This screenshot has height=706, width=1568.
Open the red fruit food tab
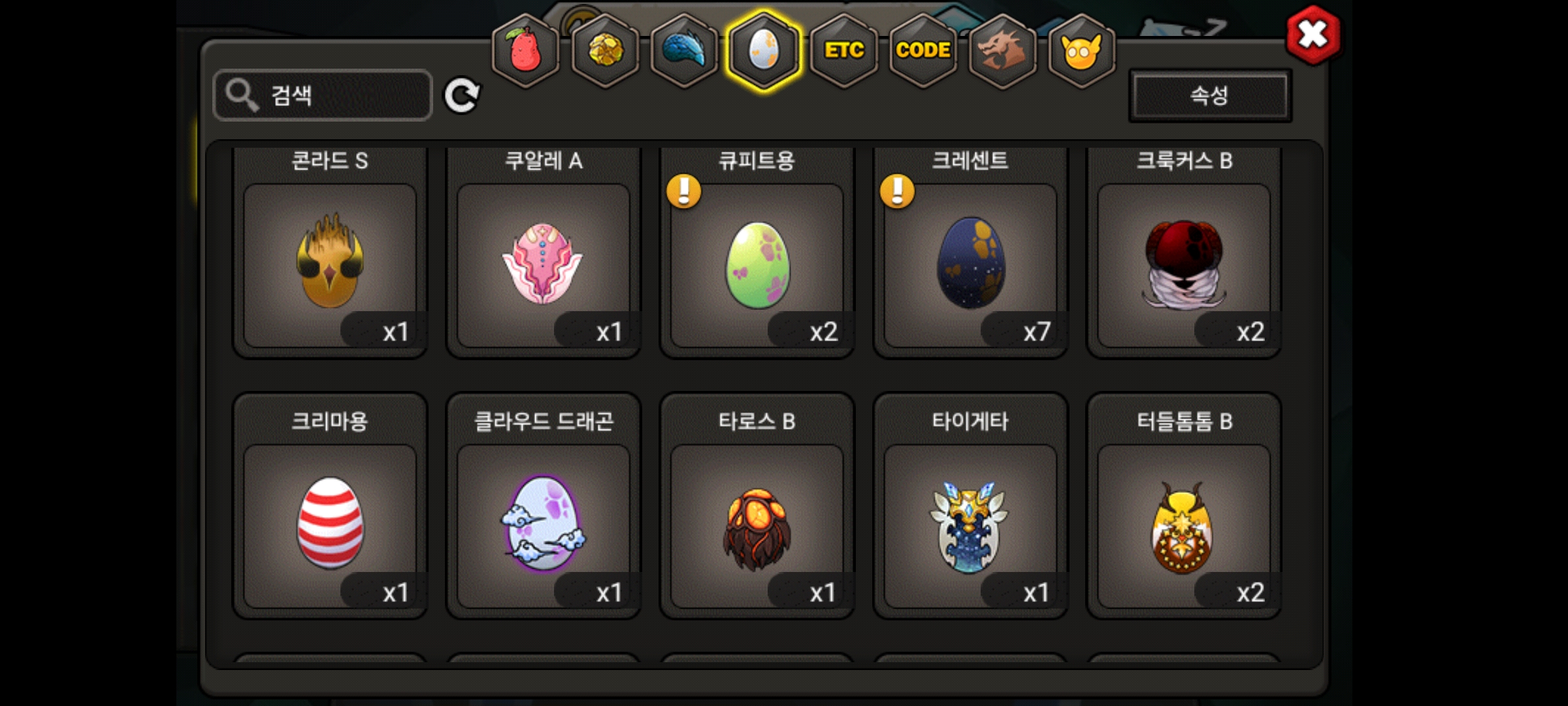[525, 50]
